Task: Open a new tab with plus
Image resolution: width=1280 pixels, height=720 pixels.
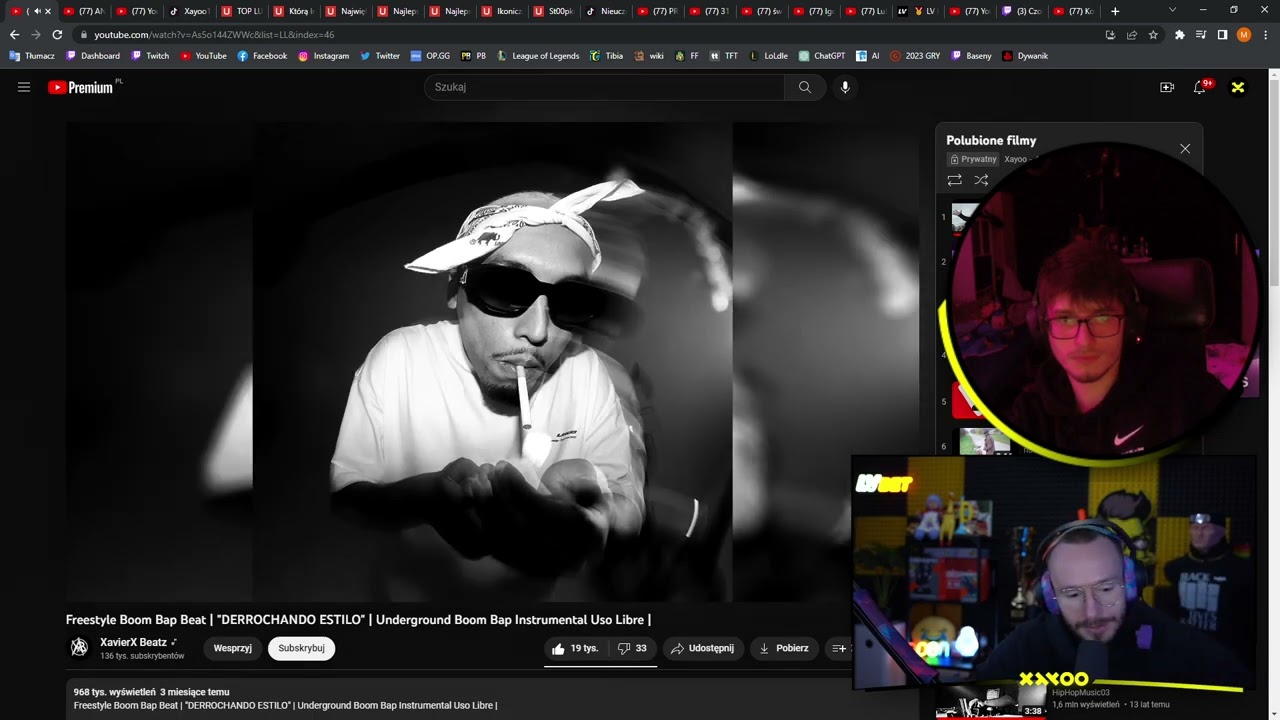Action: tap(1115, 11)
